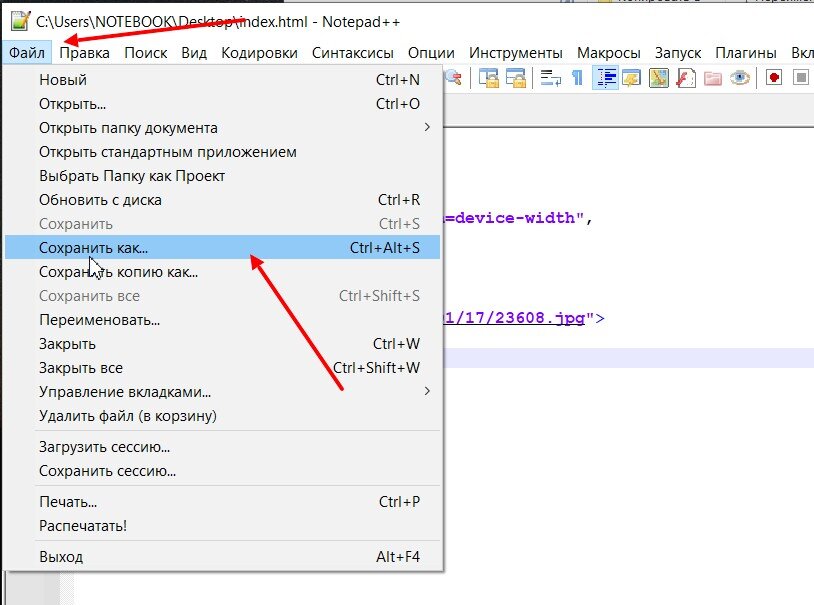Open the Макросы menu
The width and height of the screenshot is (814, 605).
coord(608,53)
